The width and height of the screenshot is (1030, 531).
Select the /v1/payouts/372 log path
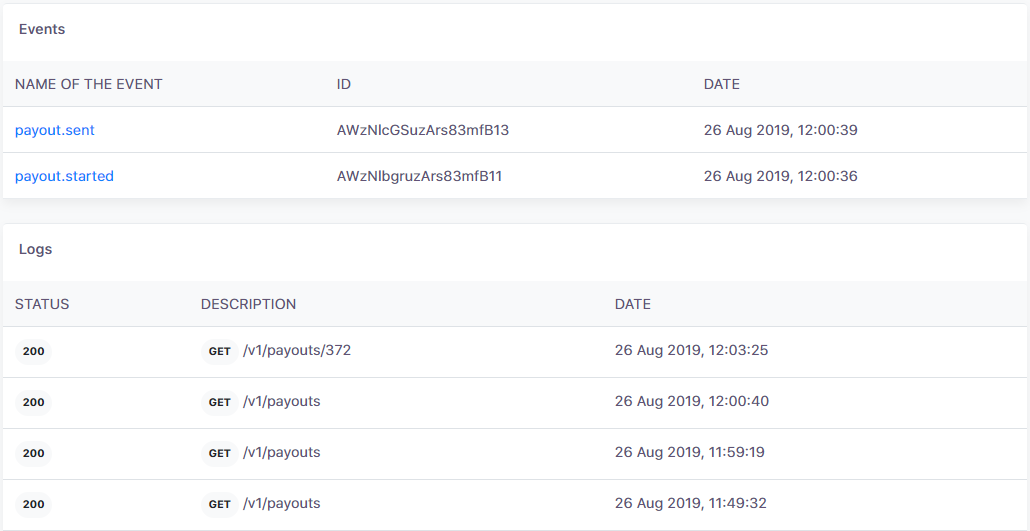pos(297,351)
